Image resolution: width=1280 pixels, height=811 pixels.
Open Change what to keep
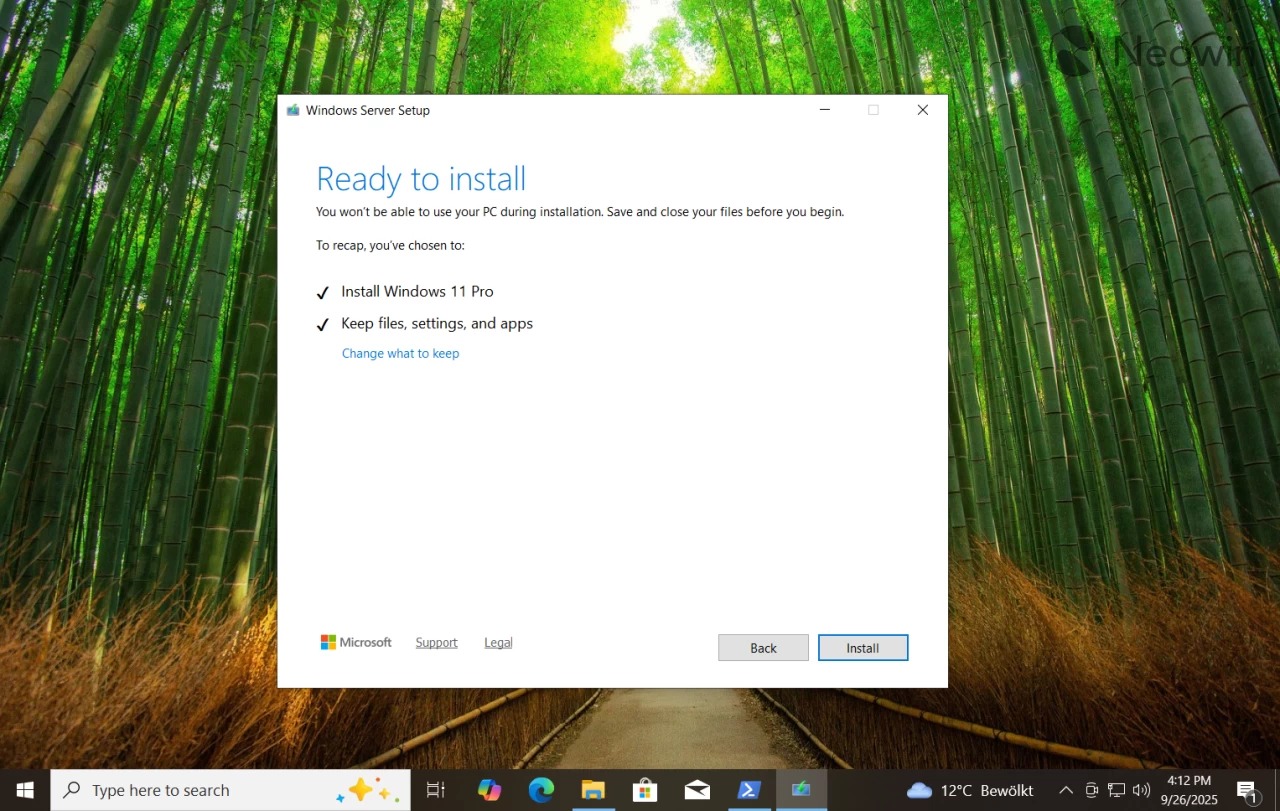coord(400,353)
